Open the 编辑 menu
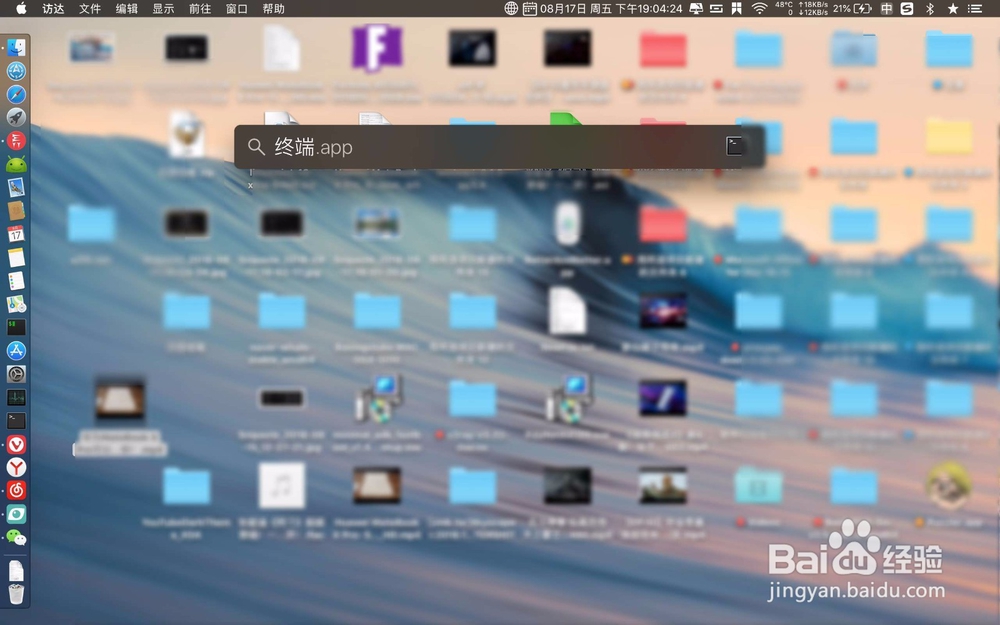Screen dimensions: 1000x625 (x=126, y=8)
